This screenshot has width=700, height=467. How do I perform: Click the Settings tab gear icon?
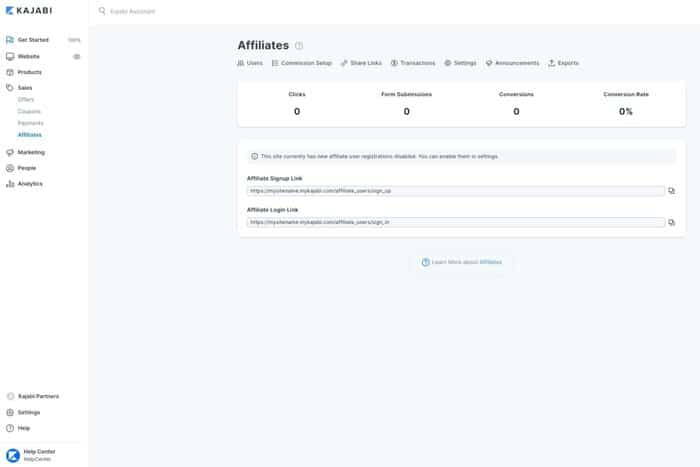(x=448, y=63)
